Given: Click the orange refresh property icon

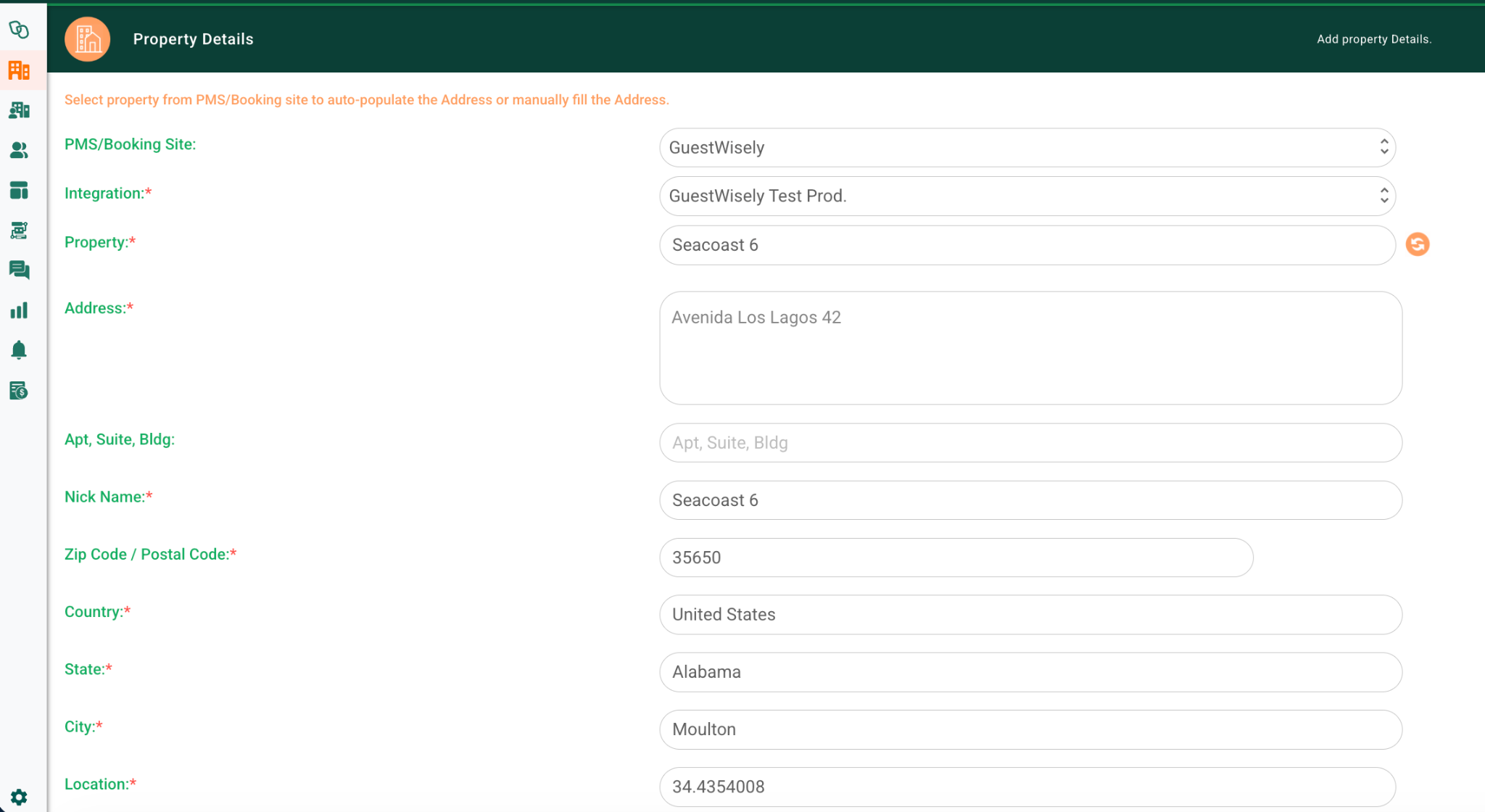Looking at the screenshot, I should [1417, 244].
